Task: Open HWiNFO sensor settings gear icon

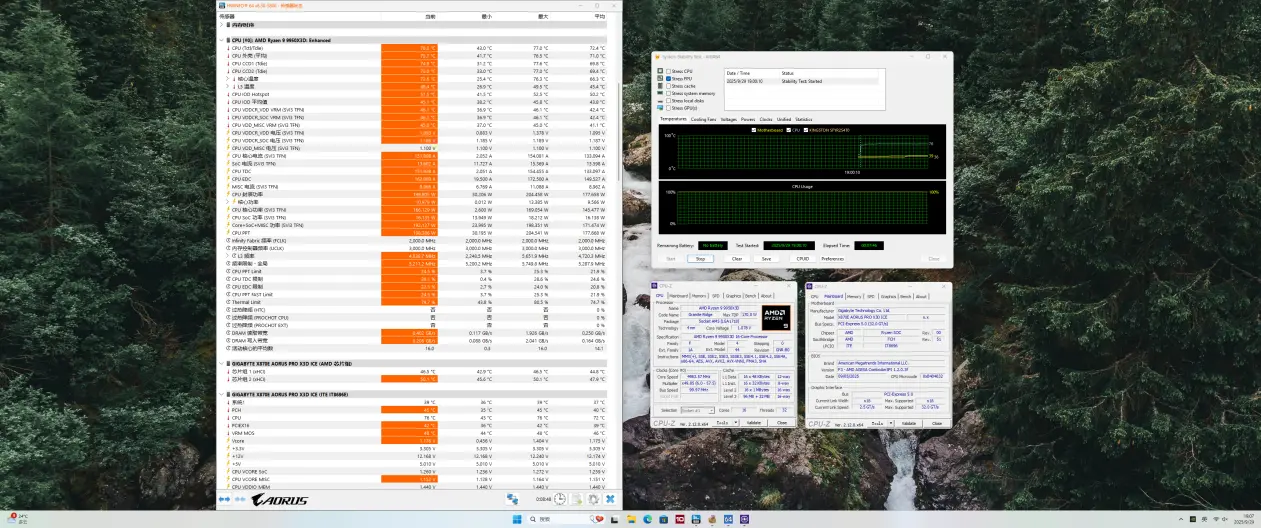Action: [x=593, y=498]
